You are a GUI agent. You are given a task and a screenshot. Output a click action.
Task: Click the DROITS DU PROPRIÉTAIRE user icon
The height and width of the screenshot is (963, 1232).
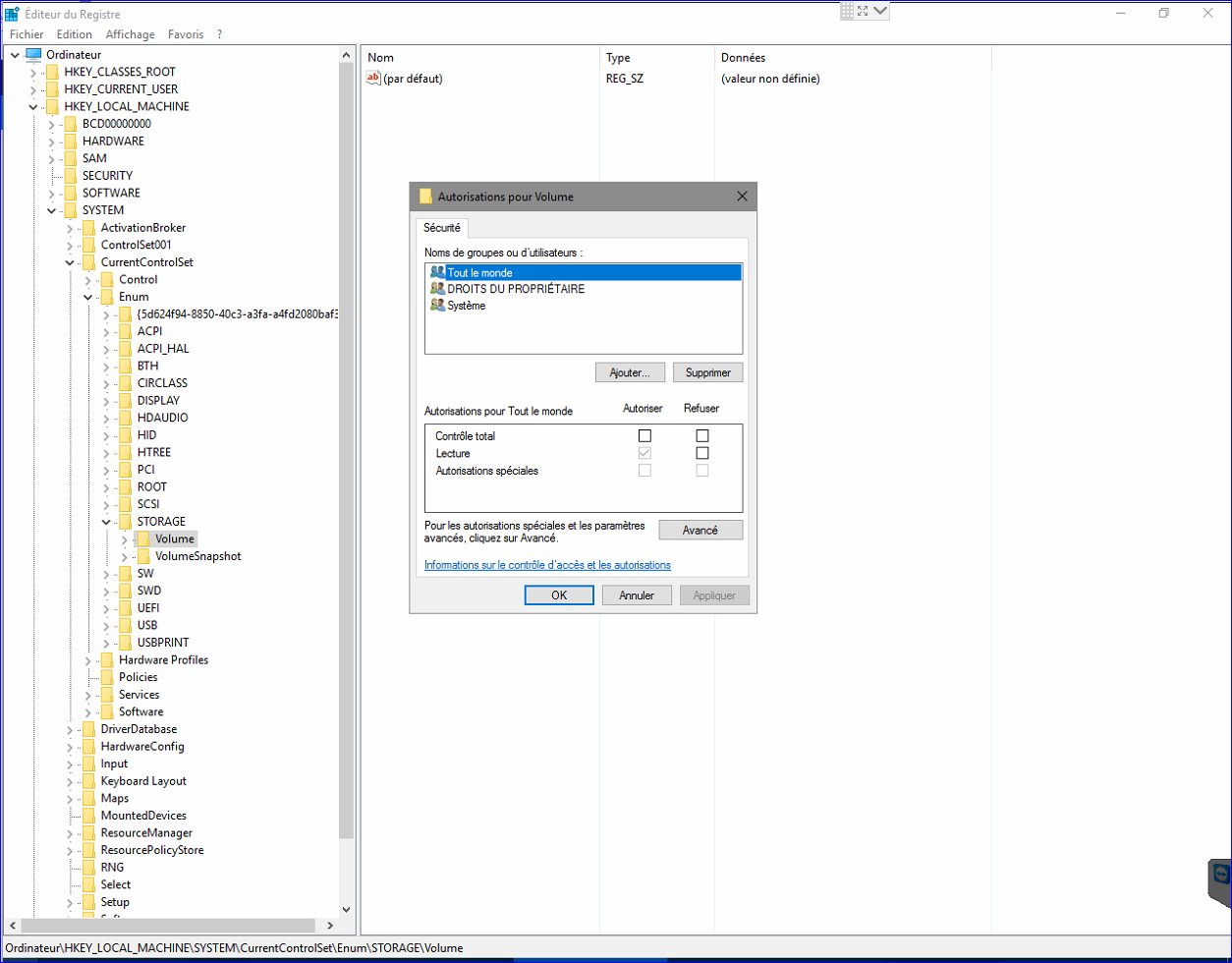click(437, 289)
